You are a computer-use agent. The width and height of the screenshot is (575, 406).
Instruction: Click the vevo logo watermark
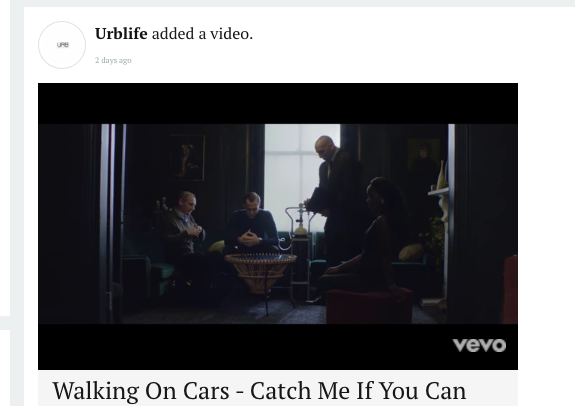pyautogui.click(x=479, y=345)
